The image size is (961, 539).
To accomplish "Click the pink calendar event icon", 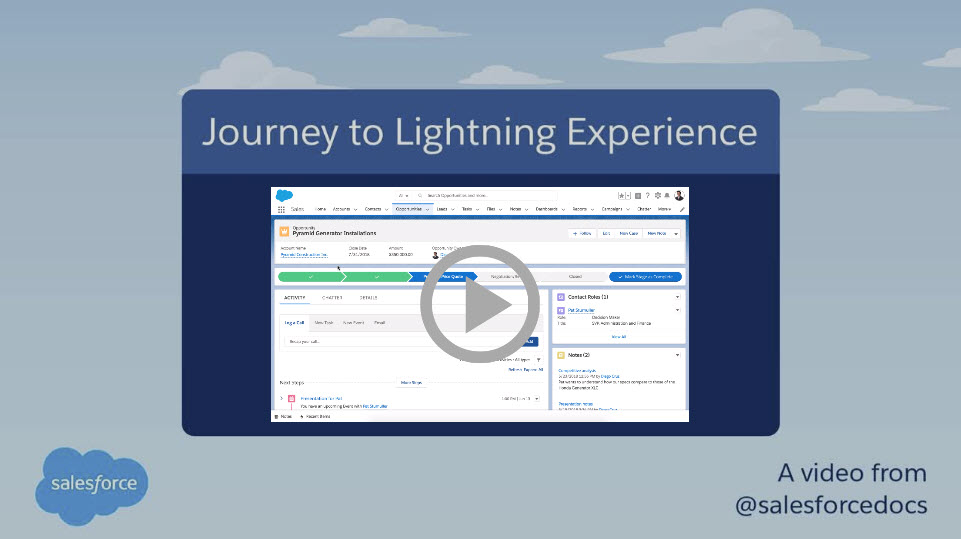I will tap(292, 399).
